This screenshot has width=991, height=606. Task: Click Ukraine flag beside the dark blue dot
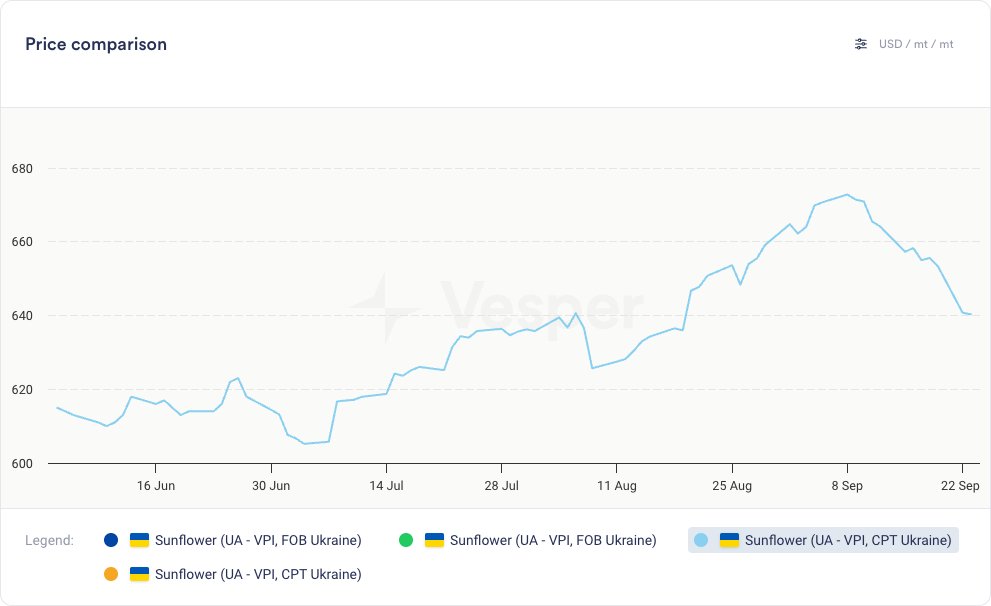pos(139,540)
